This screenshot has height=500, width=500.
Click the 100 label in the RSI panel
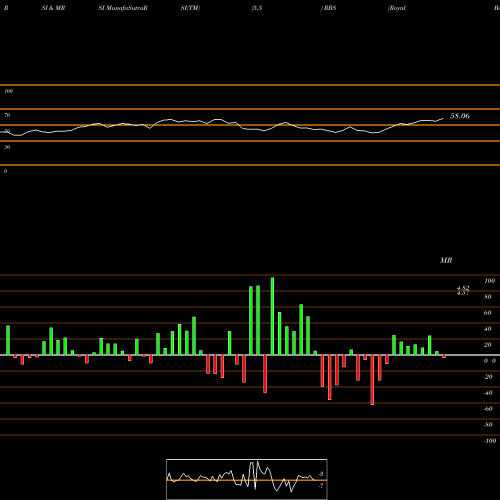point(8,91)
